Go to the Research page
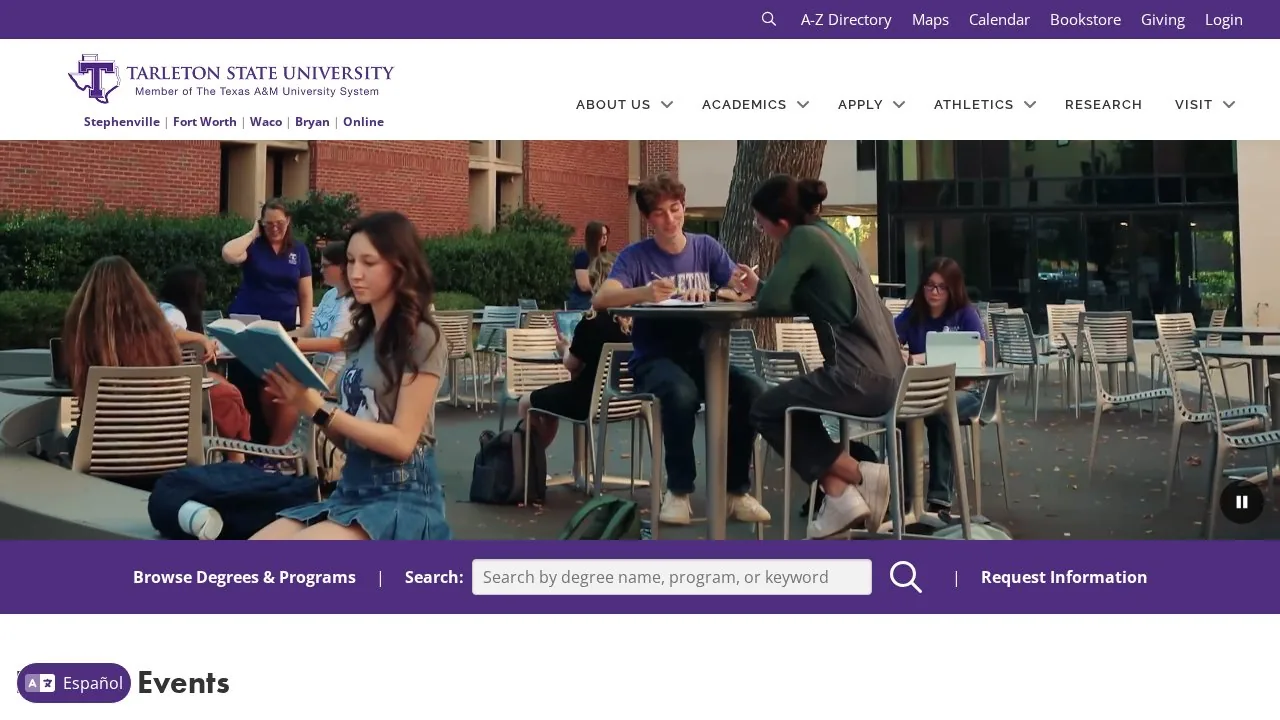This screenshot has height=720, width=1280. click(1103, 104)
